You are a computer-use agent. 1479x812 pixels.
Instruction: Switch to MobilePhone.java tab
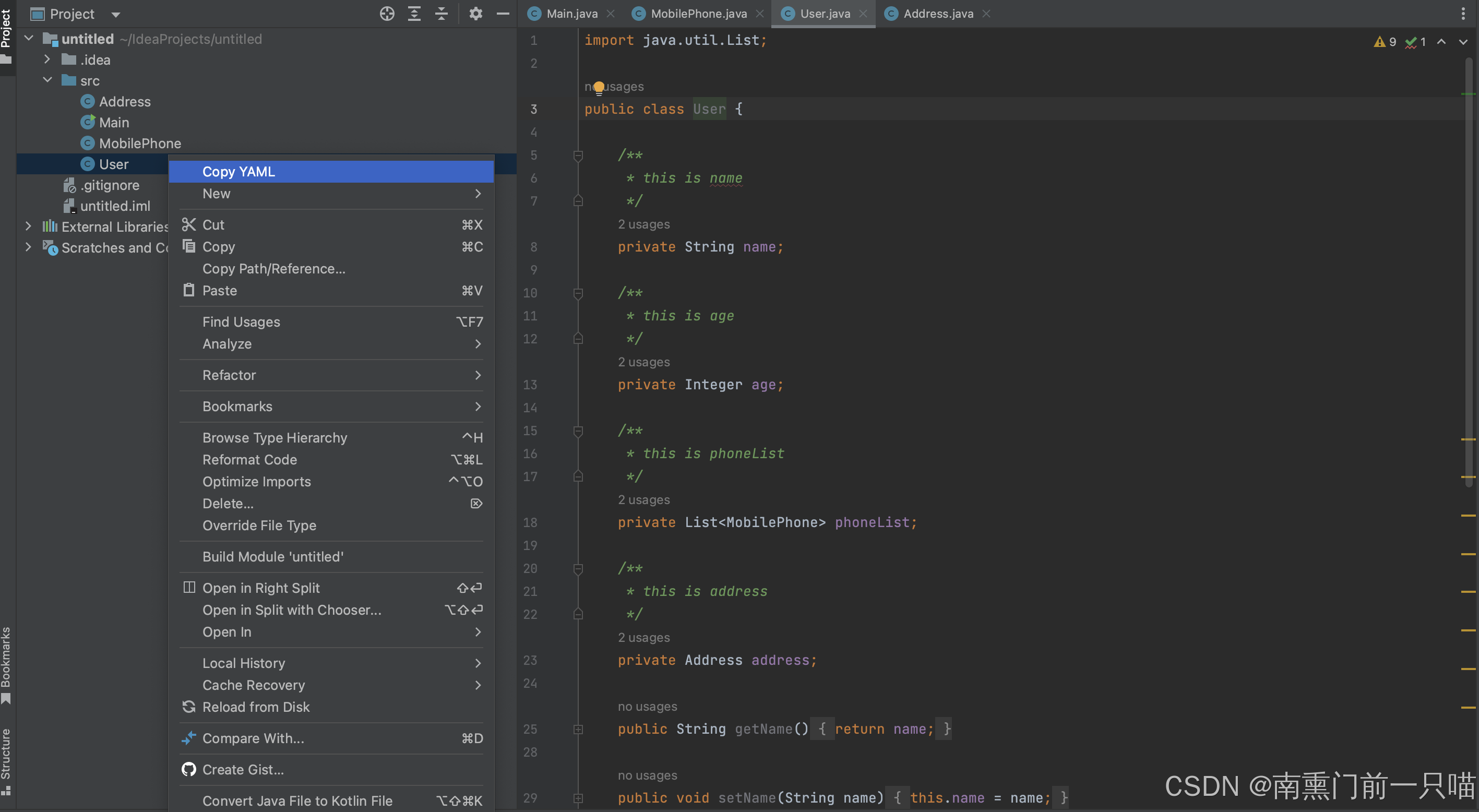pos(699,14)
